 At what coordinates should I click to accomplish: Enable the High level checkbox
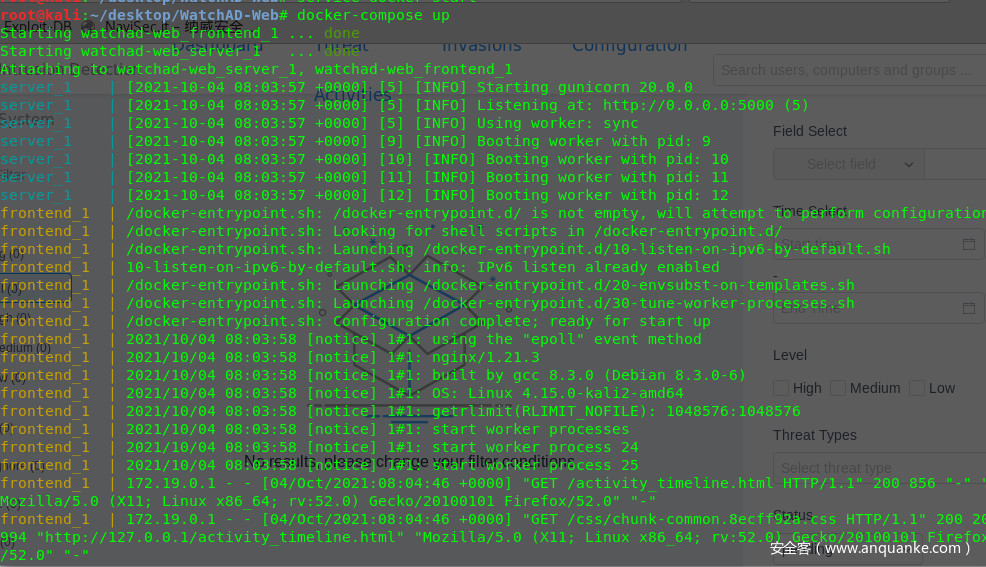click(781, 388)
